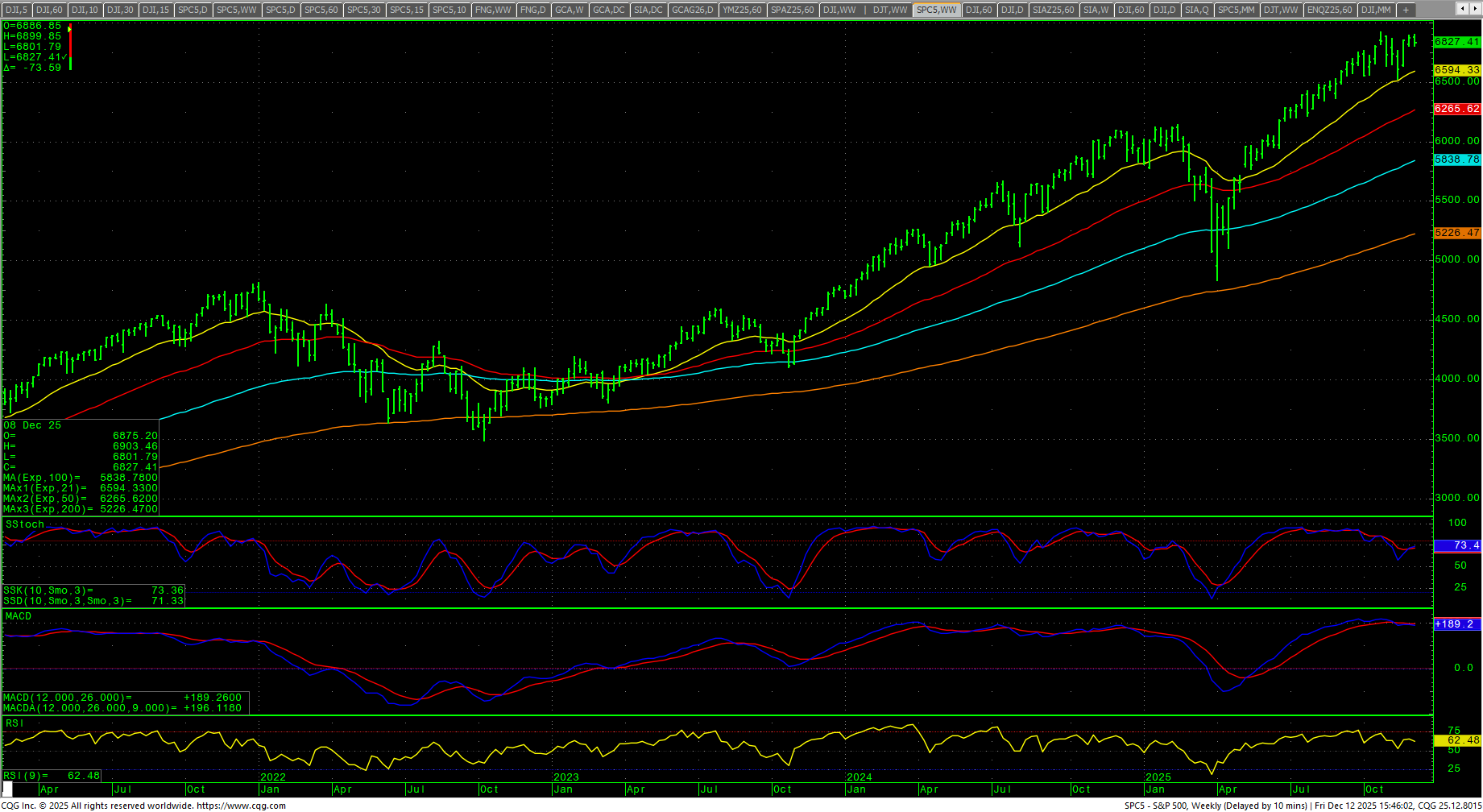
Task: Switch to the DJI,5 tab
Action: click(x=16, y=10)
